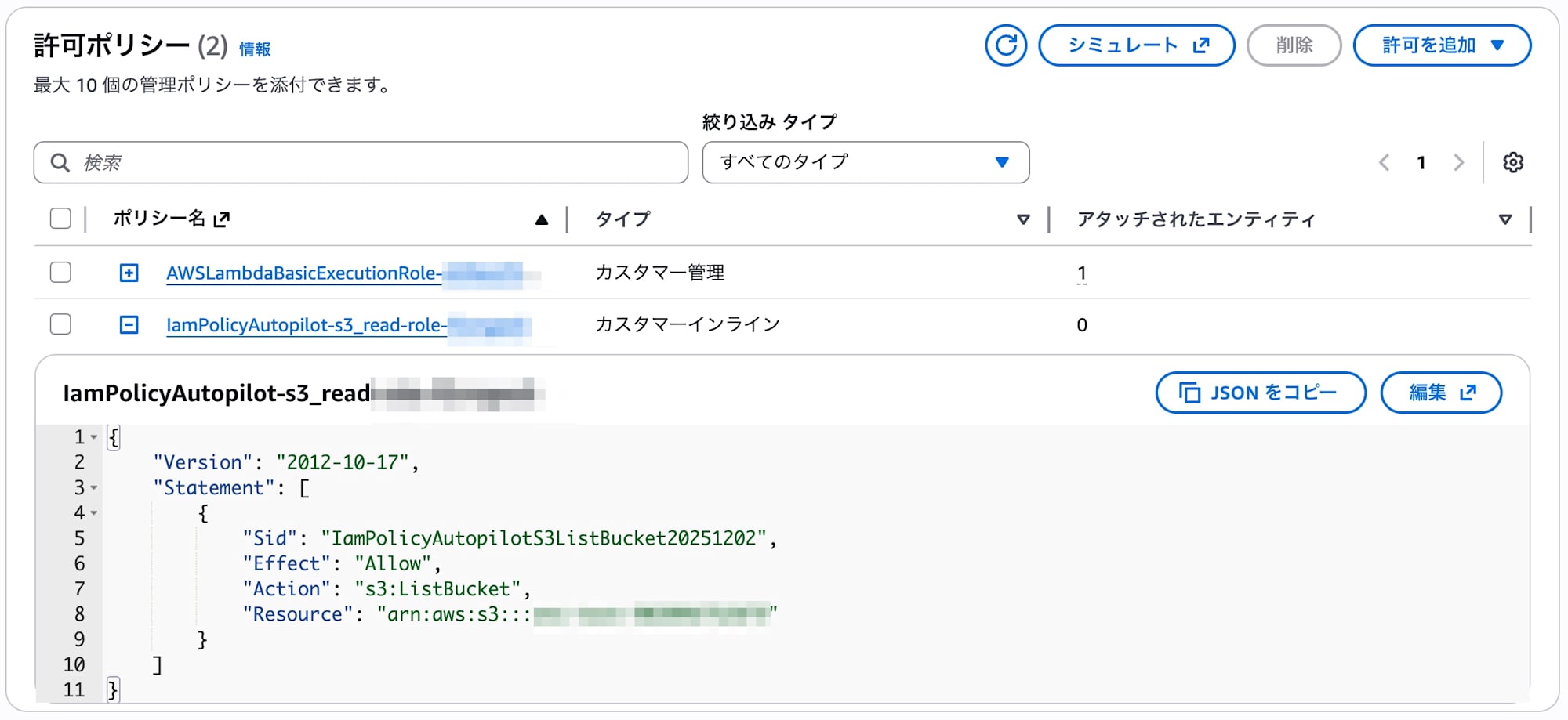Go to the next page arrow
The height and width of the screenshot is (720, 1568).
click(1458, 162)
